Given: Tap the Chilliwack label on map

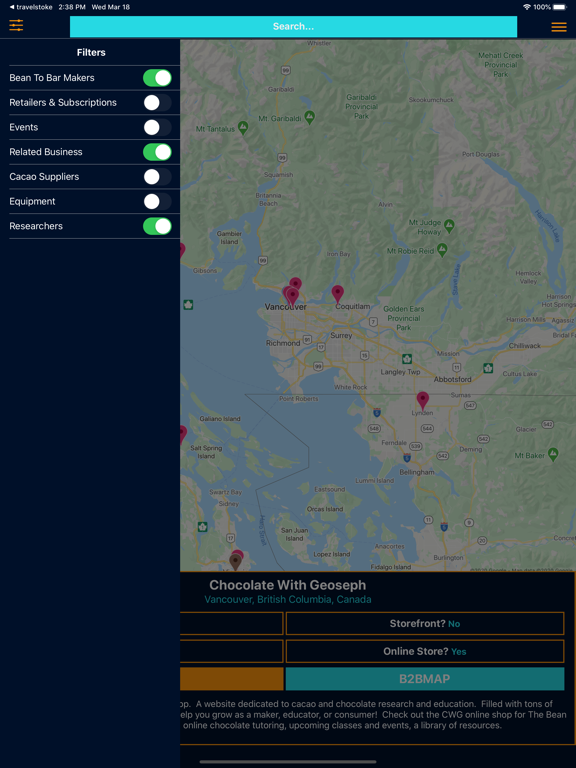Looking at the screenshot, I should click(524, 345).
